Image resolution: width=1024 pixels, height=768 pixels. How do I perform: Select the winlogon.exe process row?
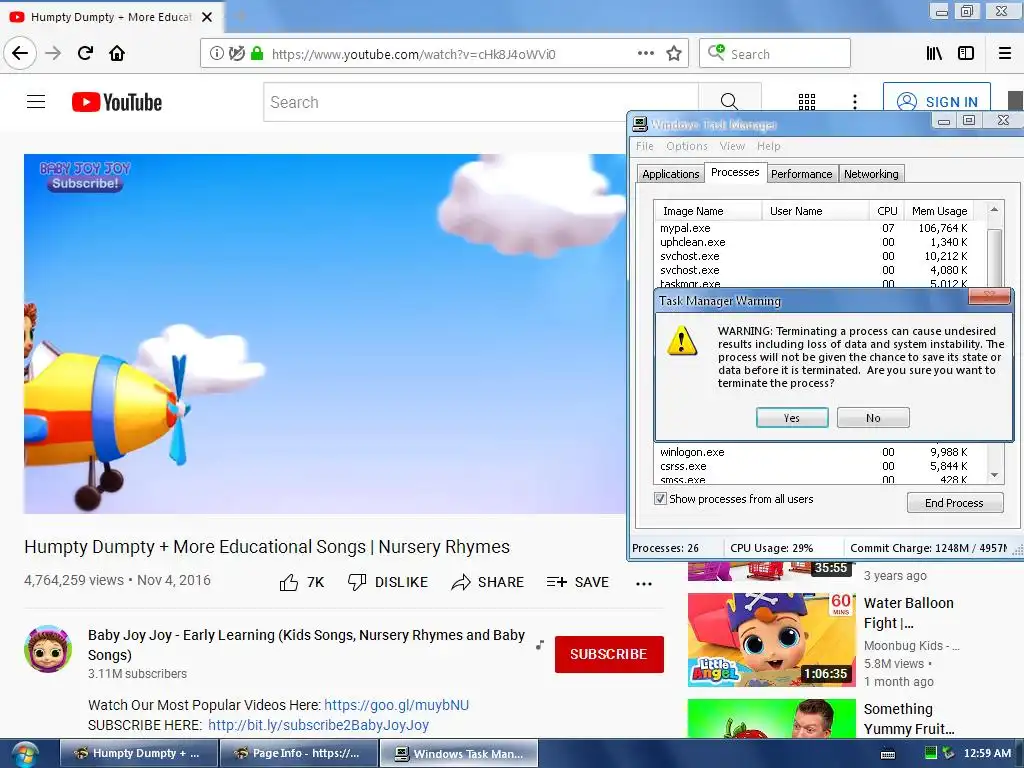(814, 452)
